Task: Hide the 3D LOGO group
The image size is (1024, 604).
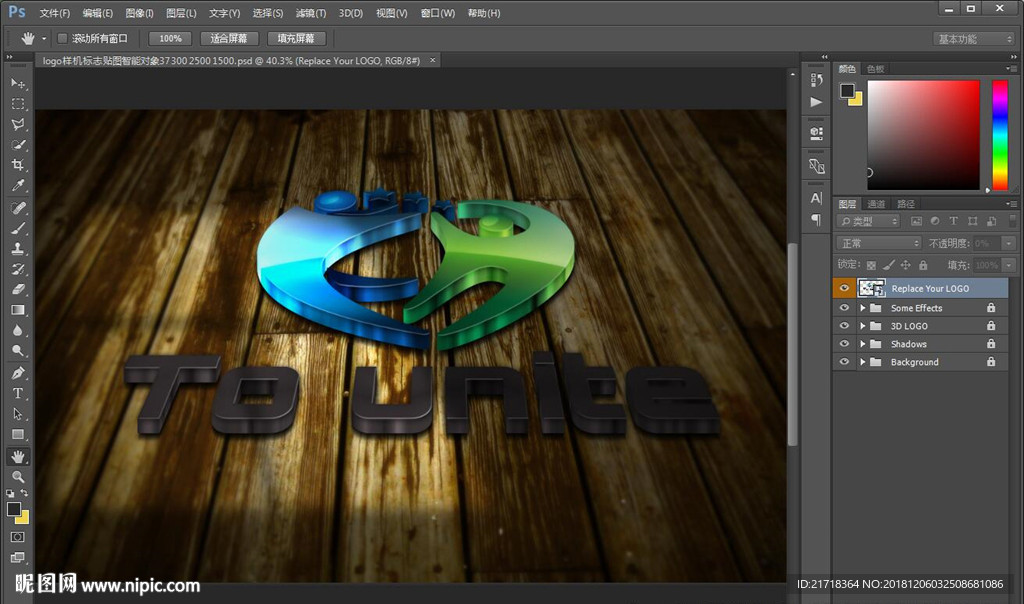Action: 844,325
